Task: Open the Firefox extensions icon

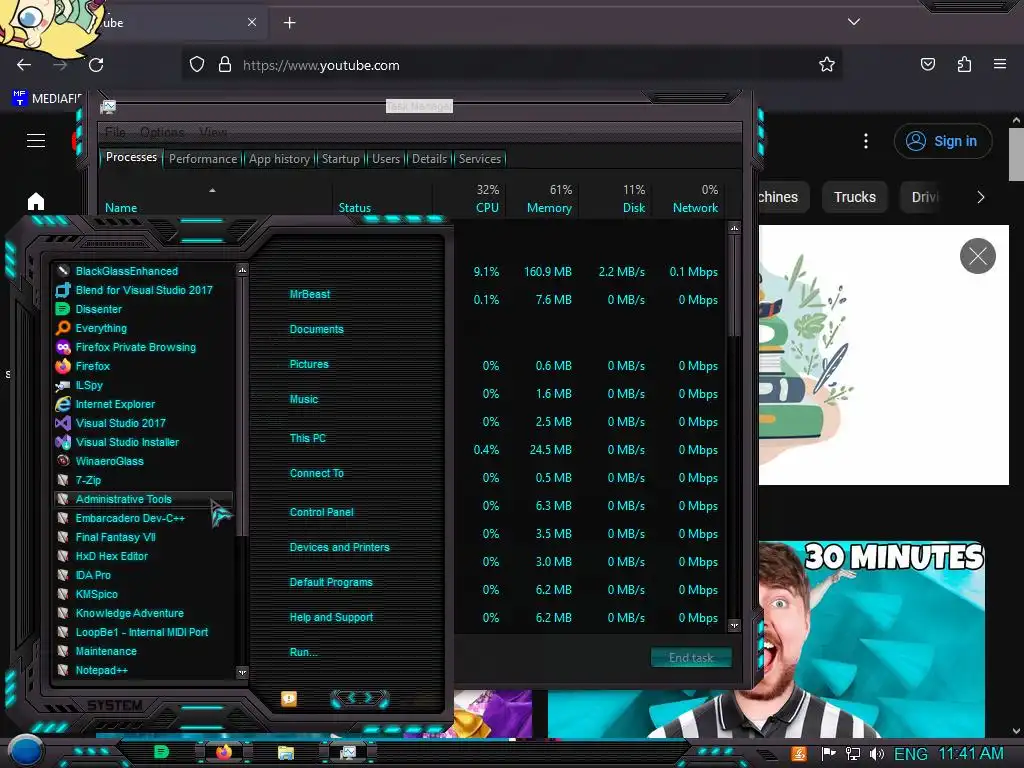Action: (964, 64)
